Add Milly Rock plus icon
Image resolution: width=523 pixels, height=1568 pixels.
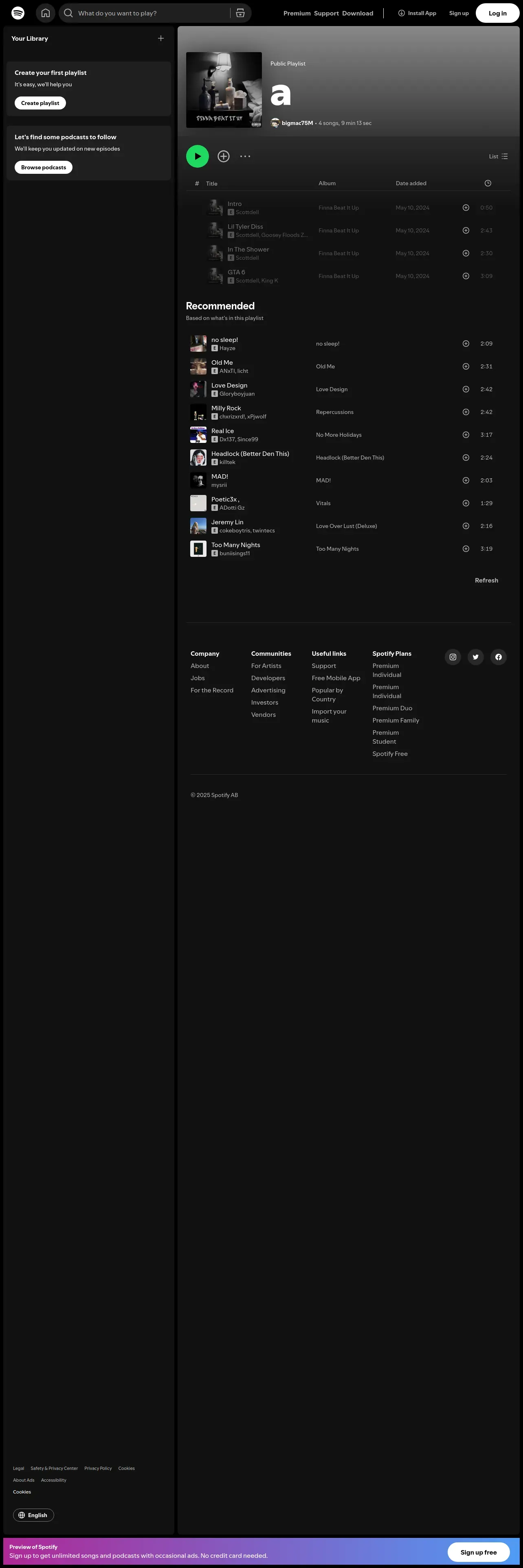[466, 412]
